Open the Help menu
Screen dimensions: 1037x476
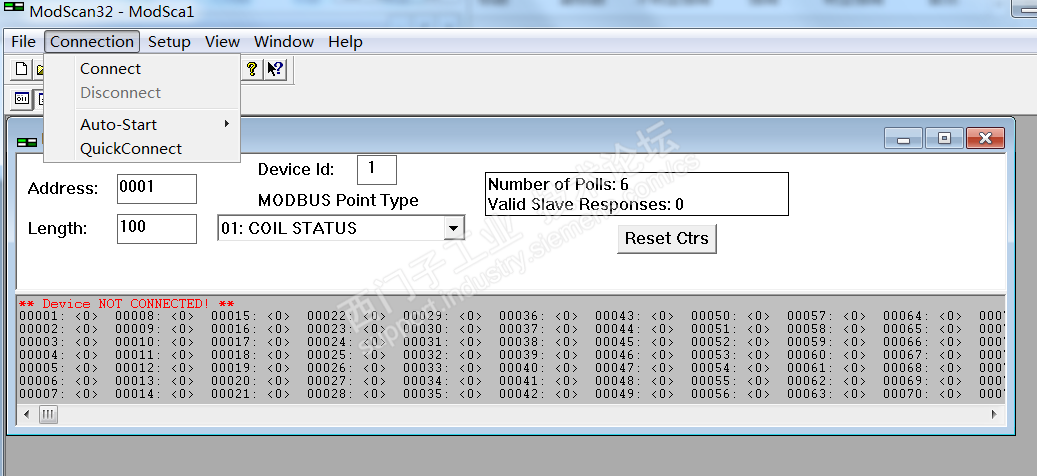345,42
